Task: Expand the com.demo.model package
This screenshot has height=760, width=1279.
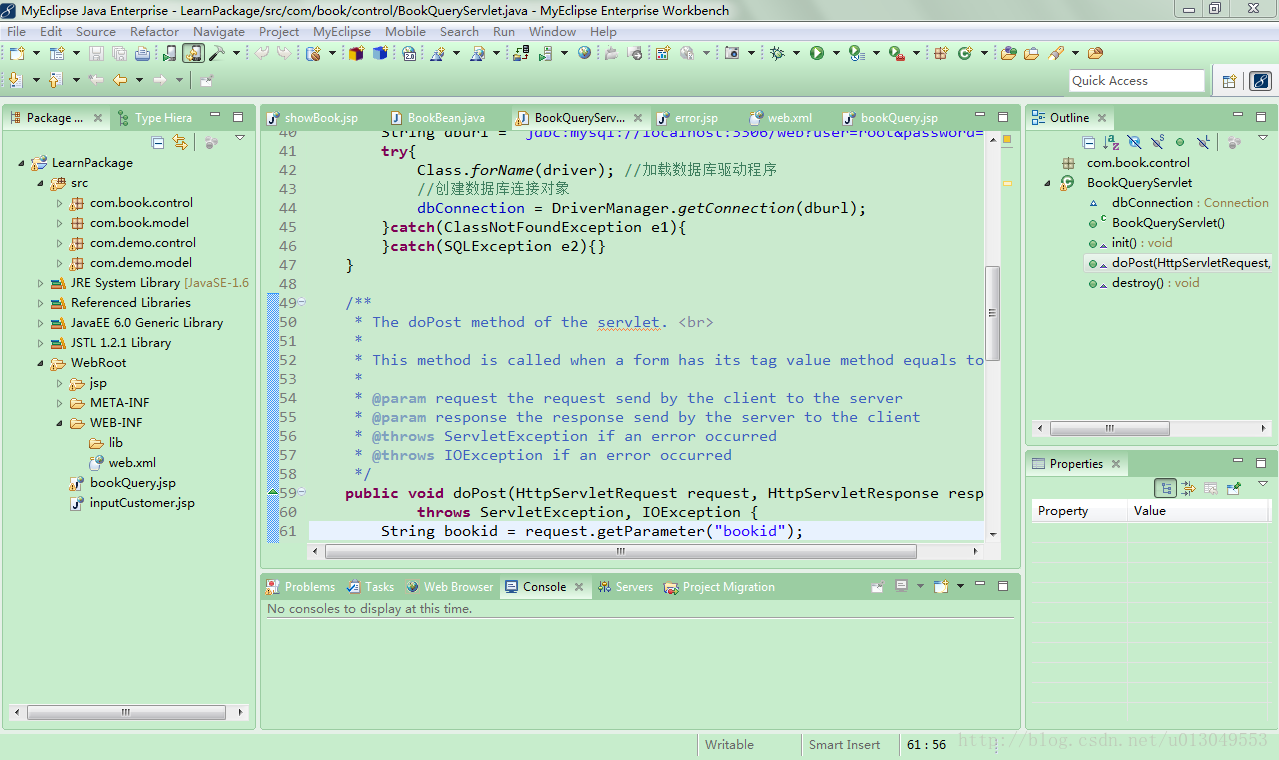Action: coord(59,263)
